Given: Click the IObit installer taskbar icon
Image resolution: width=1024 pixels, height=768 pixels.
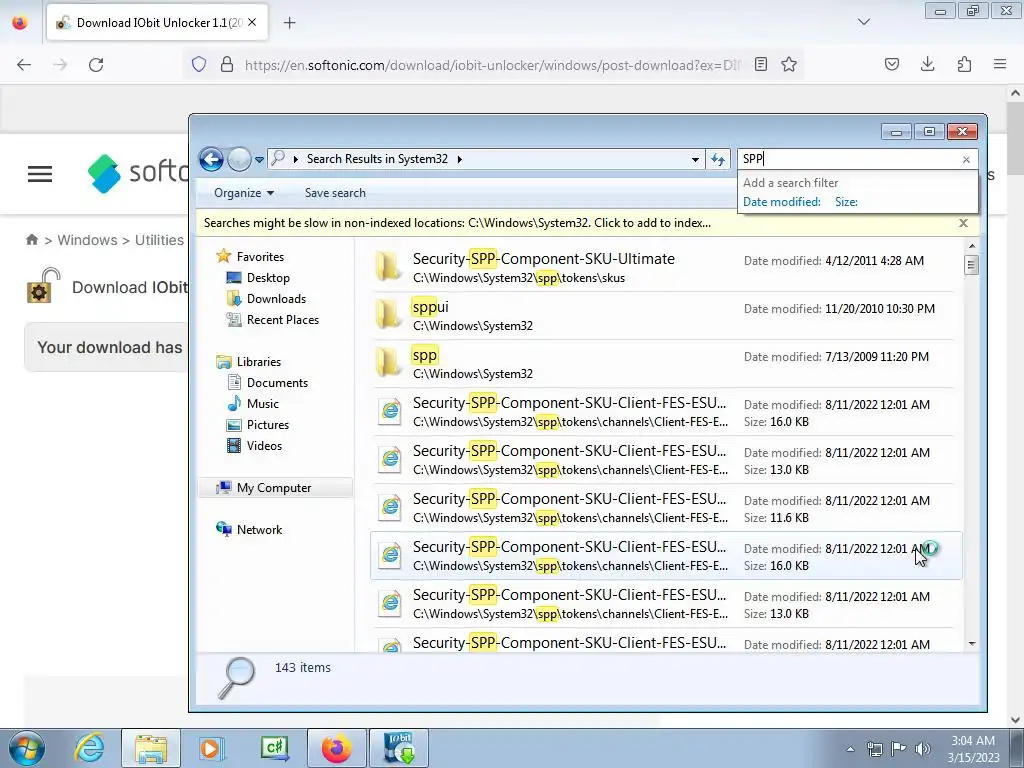Looking at the screenshot, I should click(399, 748).
